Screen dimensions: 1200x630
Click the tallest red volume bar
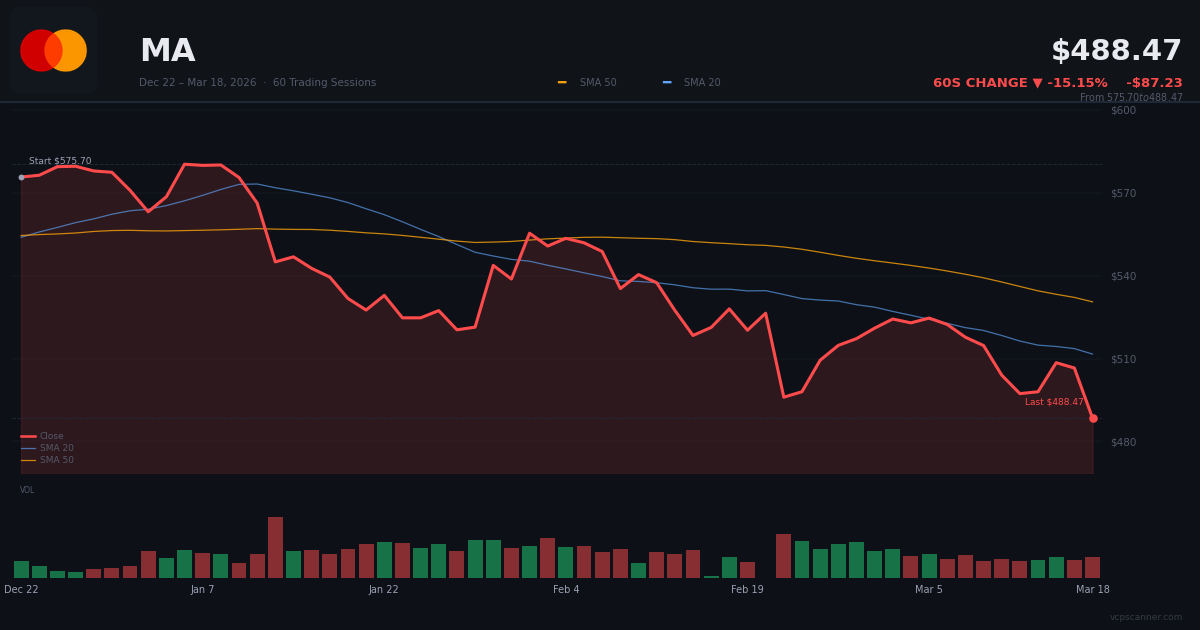tap(275, 547)
